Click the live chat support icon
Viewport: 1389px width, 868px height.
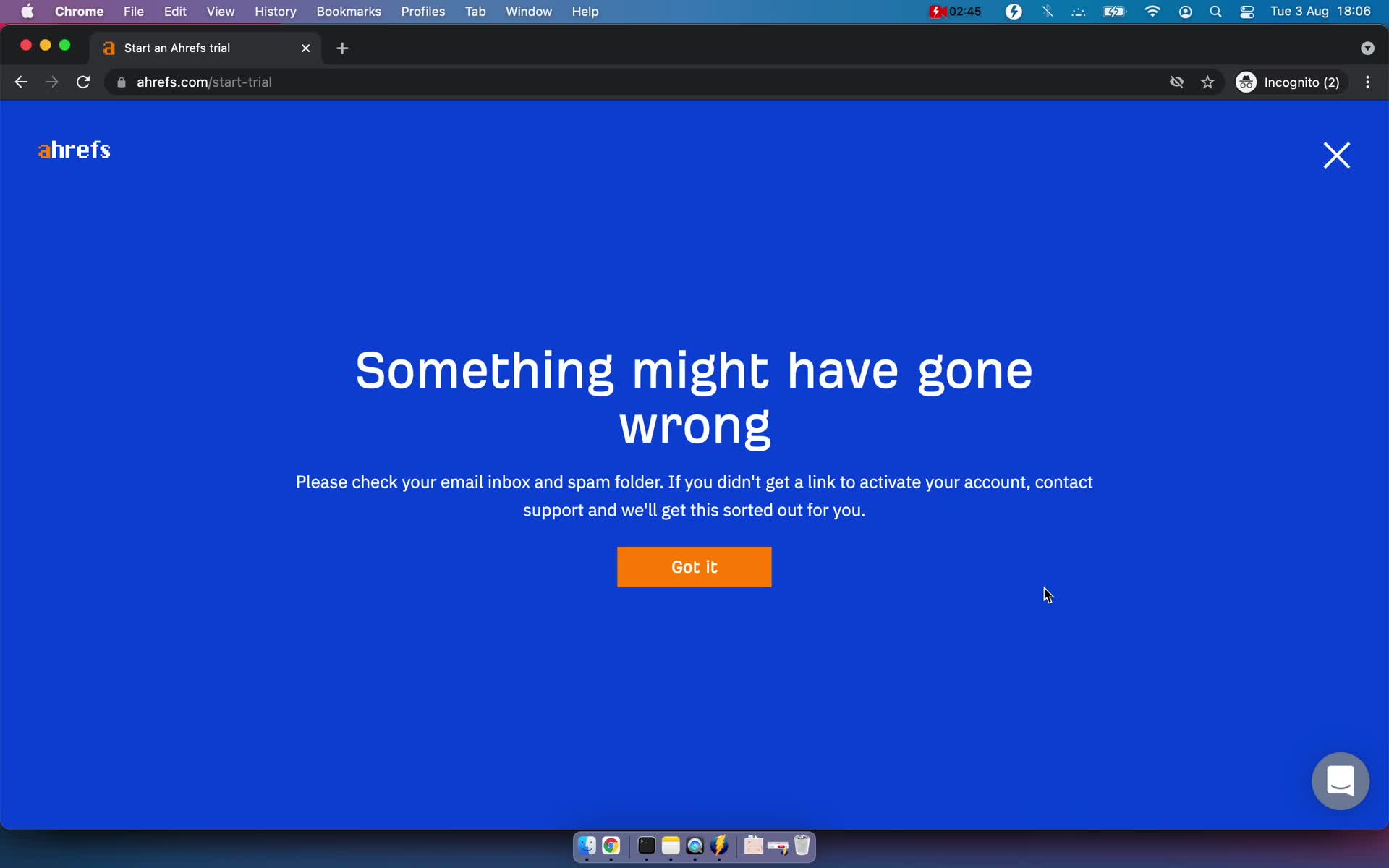pyautogui.click(x=1340, y=781)
